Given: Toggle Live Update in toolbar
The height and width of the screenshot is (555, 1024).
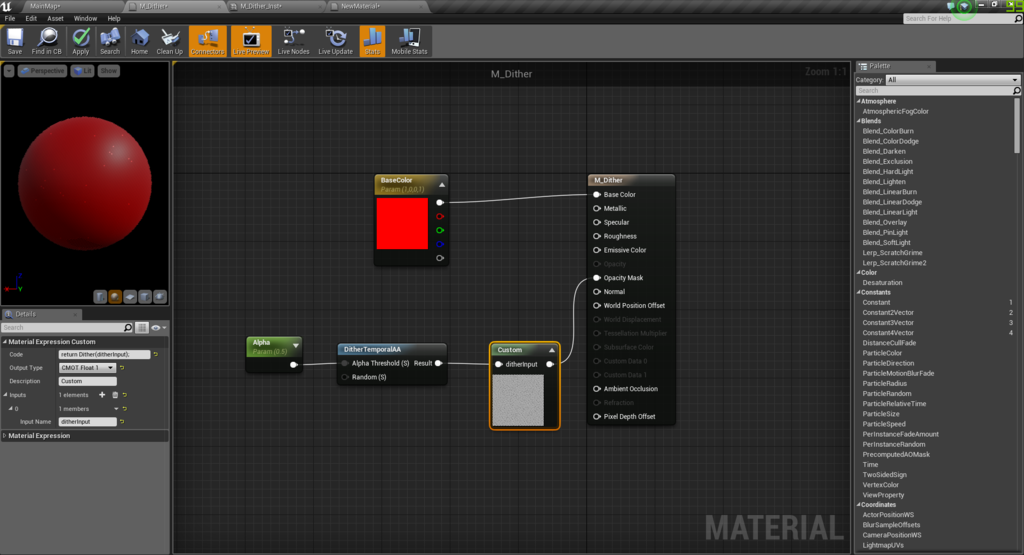Looking at the screenshot, I should tap(335, 41).
